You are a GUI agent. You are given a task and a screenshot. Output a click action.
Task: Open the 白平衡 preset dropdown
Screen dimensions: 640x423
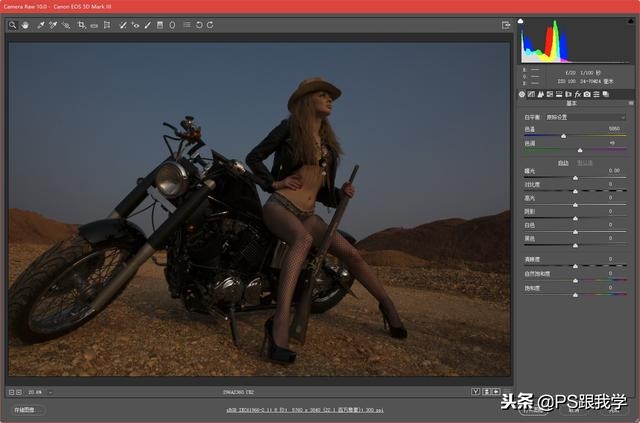pos(590,117)
